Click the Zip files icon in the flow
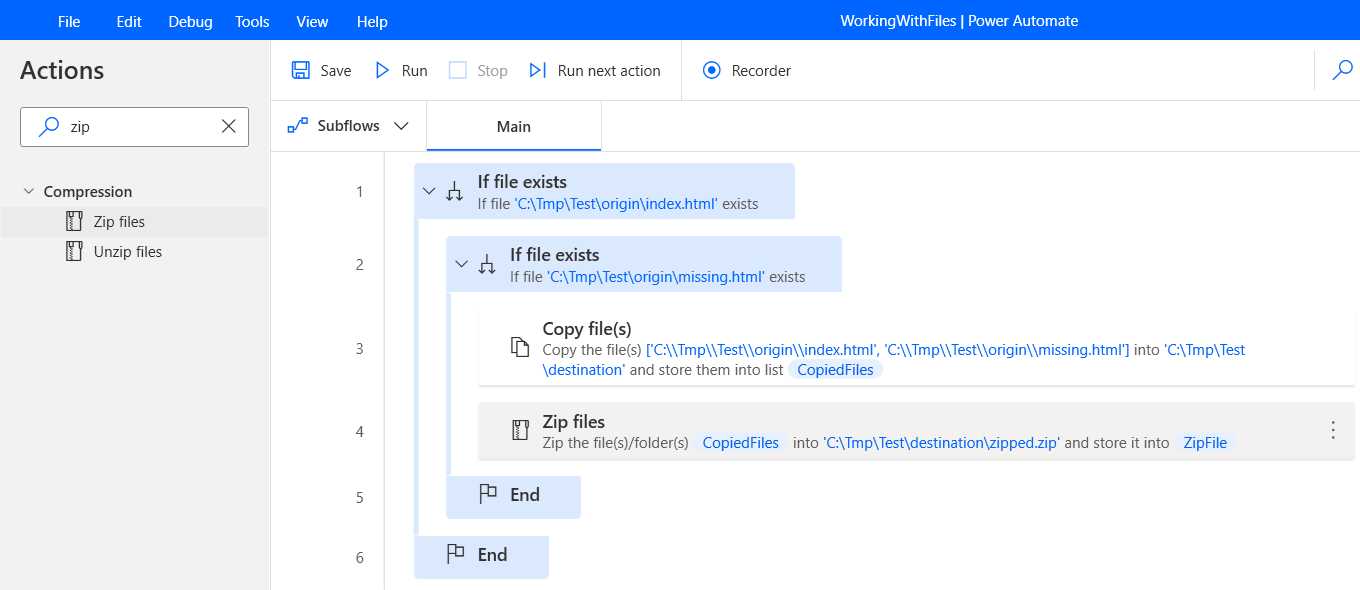The width and height of the screenshot is (1360, 590). tap(519, 429)
